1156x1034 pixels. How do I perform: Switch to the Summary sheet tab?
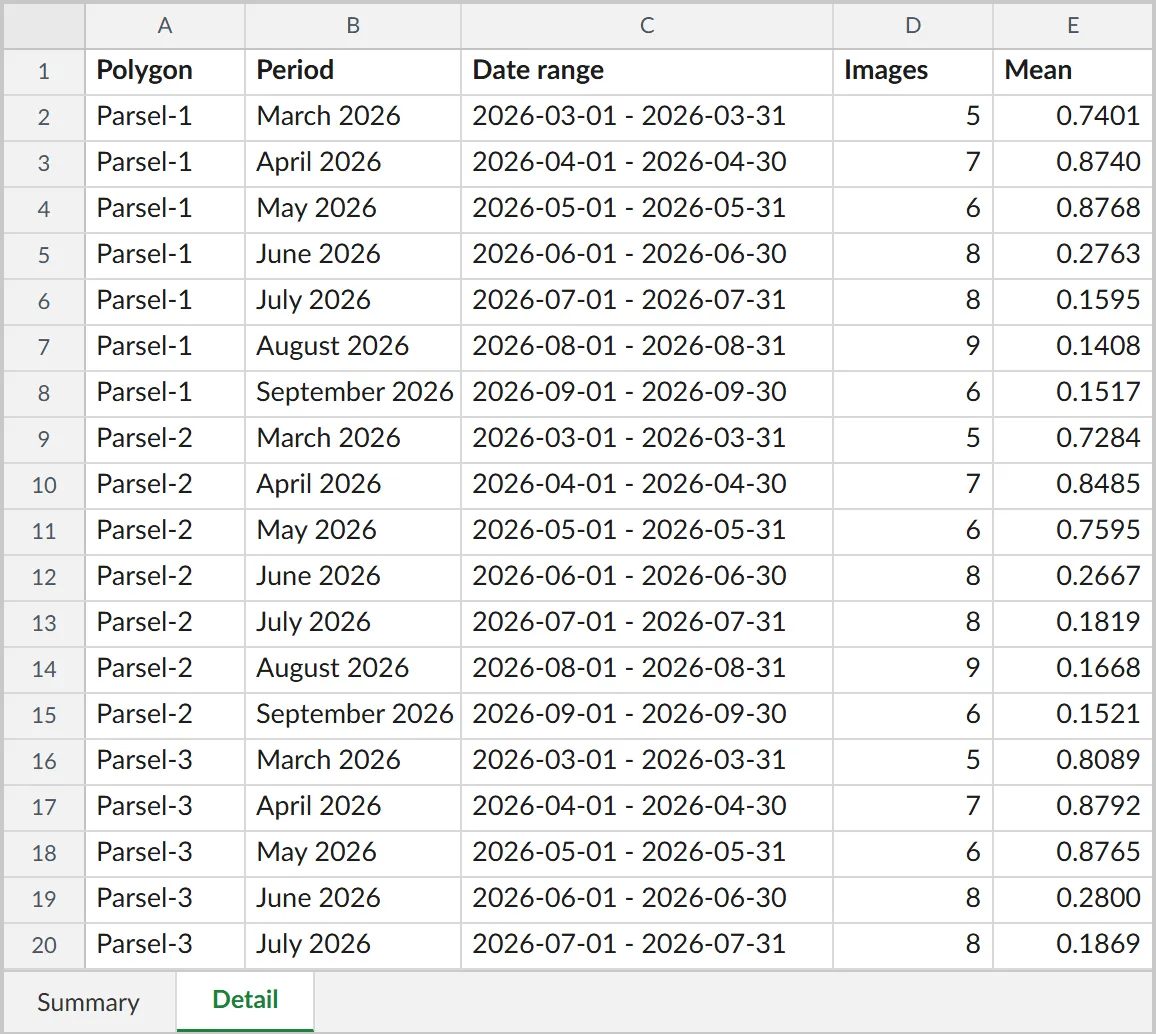(88, 1002)
